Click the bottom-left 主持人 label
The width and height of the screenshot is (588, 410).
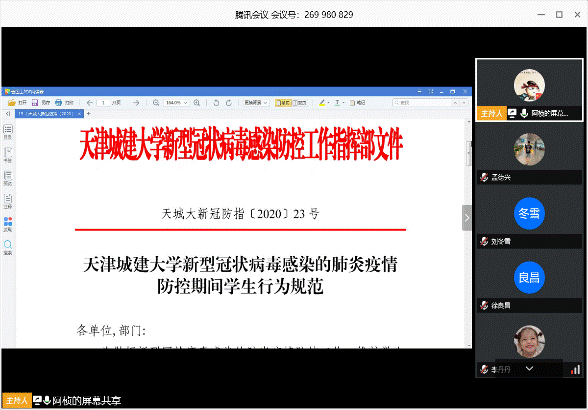coord(16,401)
